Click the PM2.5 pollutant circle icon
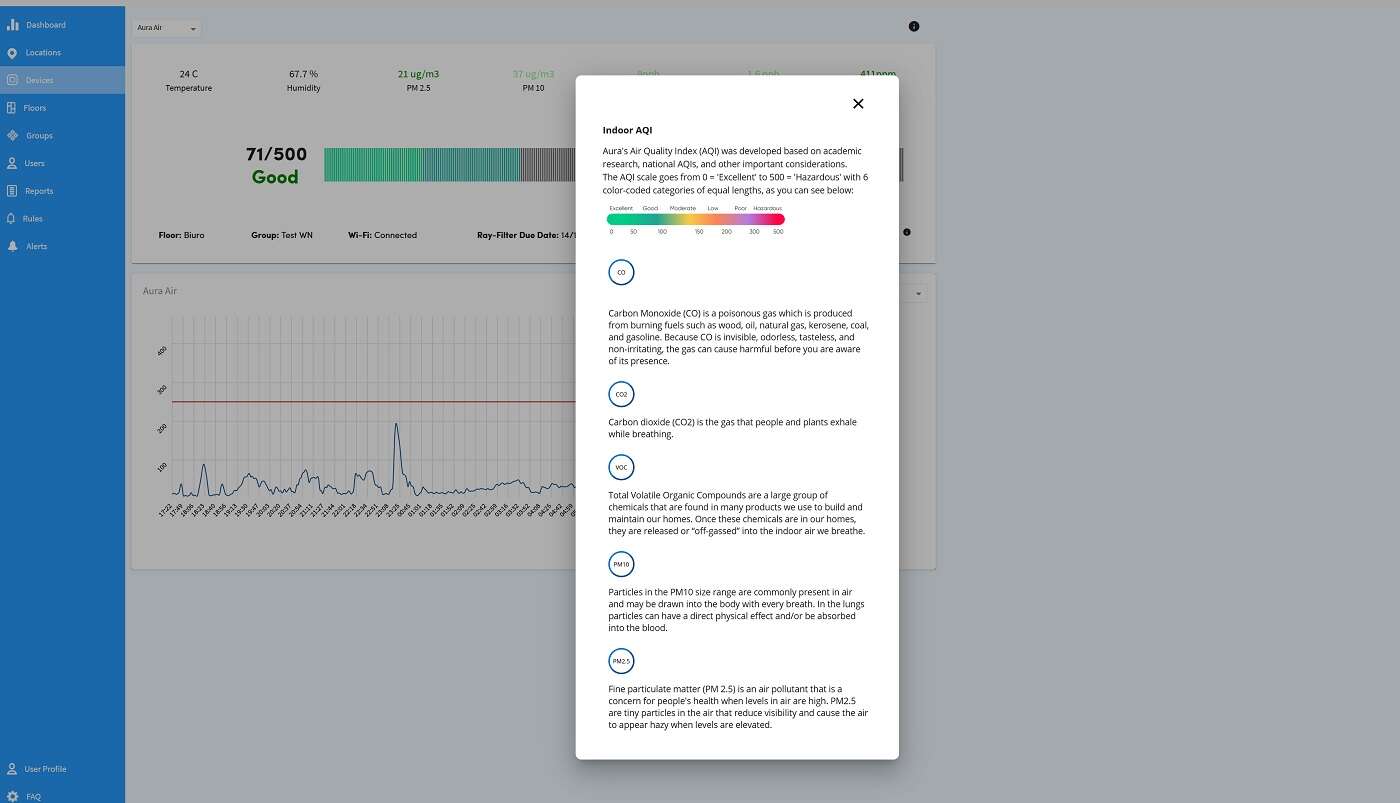The width and height of the screenshot is (1400, 803). pyautogui.click(x=621, y=661)
